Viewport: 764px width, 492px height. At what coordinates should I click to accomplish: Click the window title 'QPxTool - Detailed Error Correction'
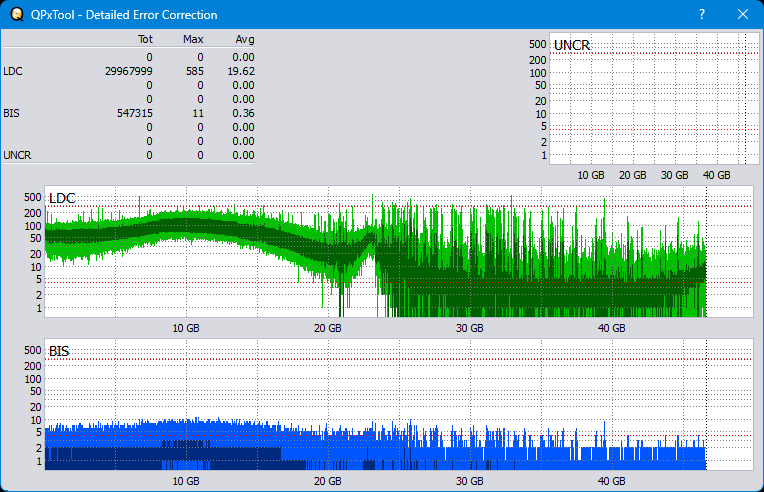point(123,15)
